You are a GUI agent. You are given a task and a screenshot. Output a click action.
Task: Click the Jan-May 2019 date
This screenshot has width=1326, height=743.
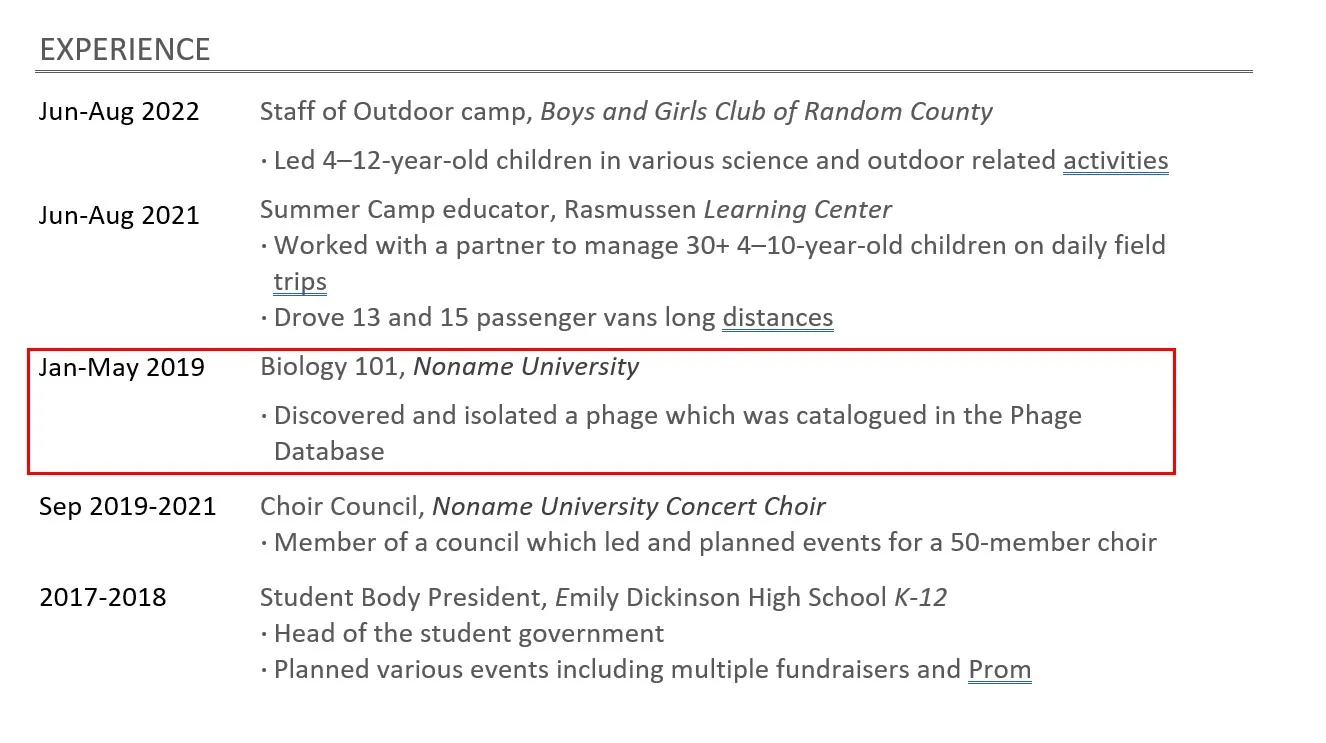[121, 368]
